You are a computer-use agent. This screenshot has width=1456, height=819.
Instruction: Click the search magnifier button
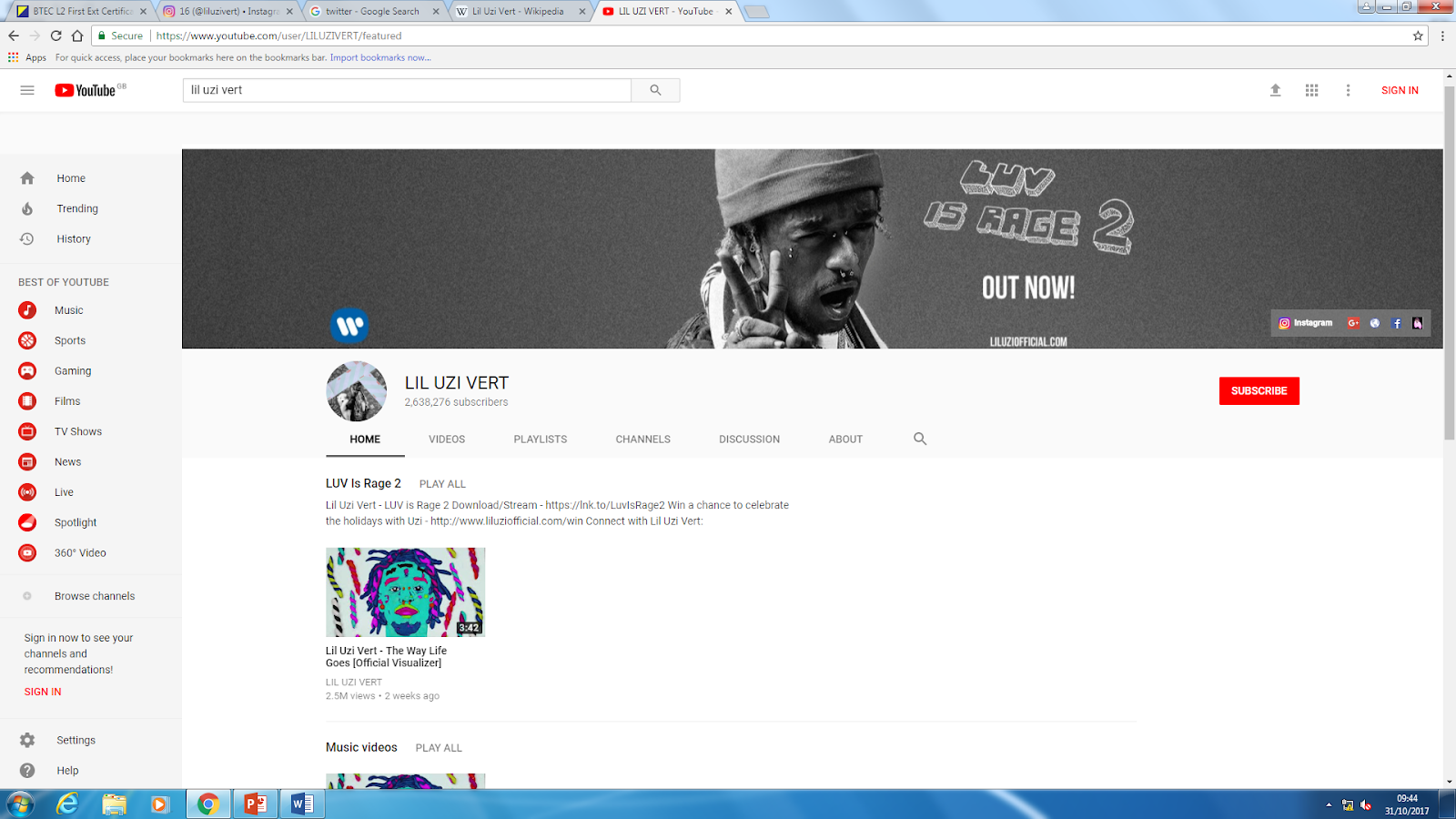[655, 90]
